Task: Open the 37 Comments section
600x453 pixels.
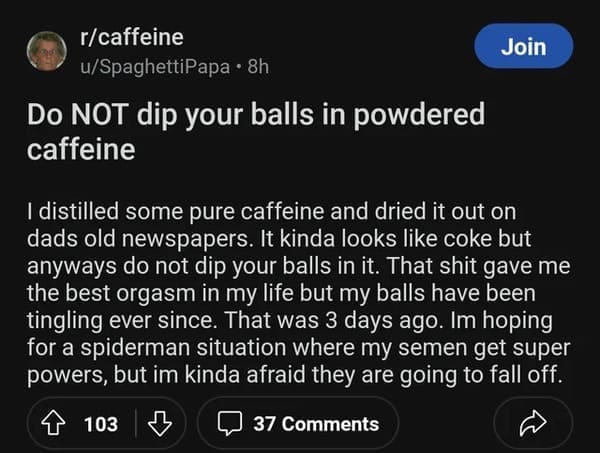Action: pyautogui.click(x=297, y=423)
